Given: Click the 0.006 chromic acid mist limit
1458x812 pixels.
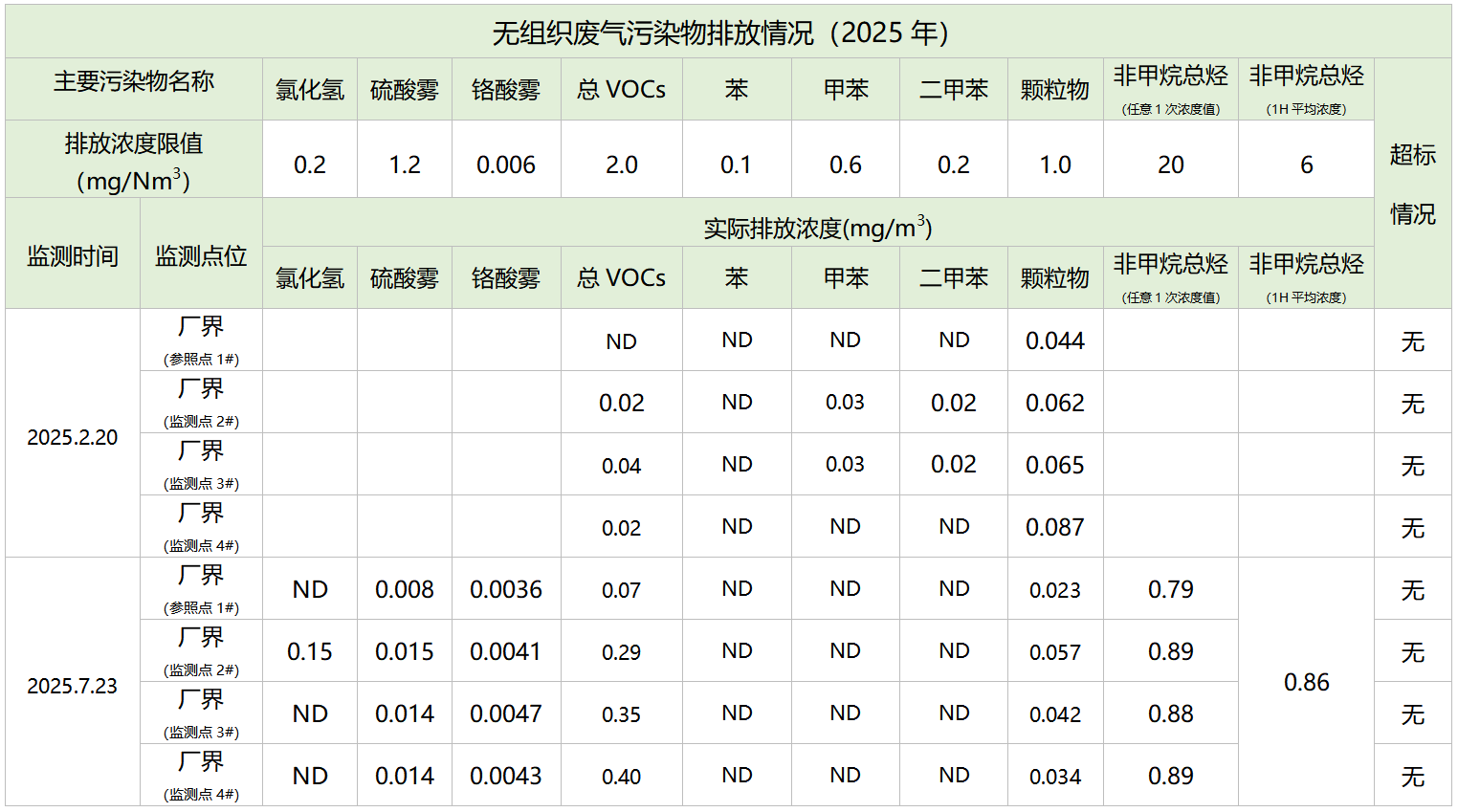Looking at the screenshot, I should 506,165.
